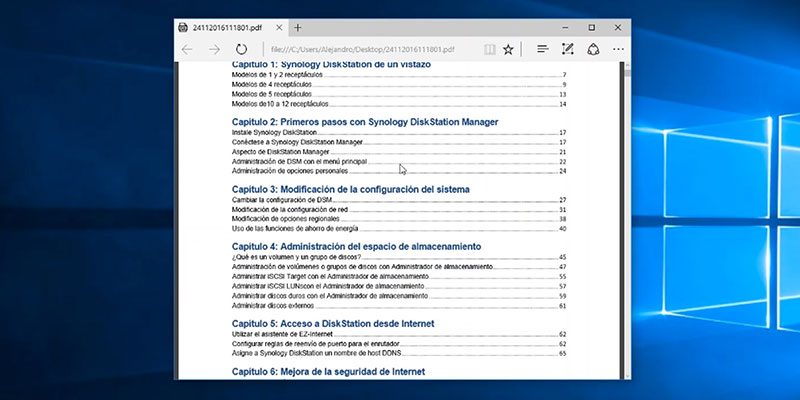Screen dimensions: 800x400
Task: Click 'Cambiar la configuración de DSM' entry
Action: (x=399, y=200)
